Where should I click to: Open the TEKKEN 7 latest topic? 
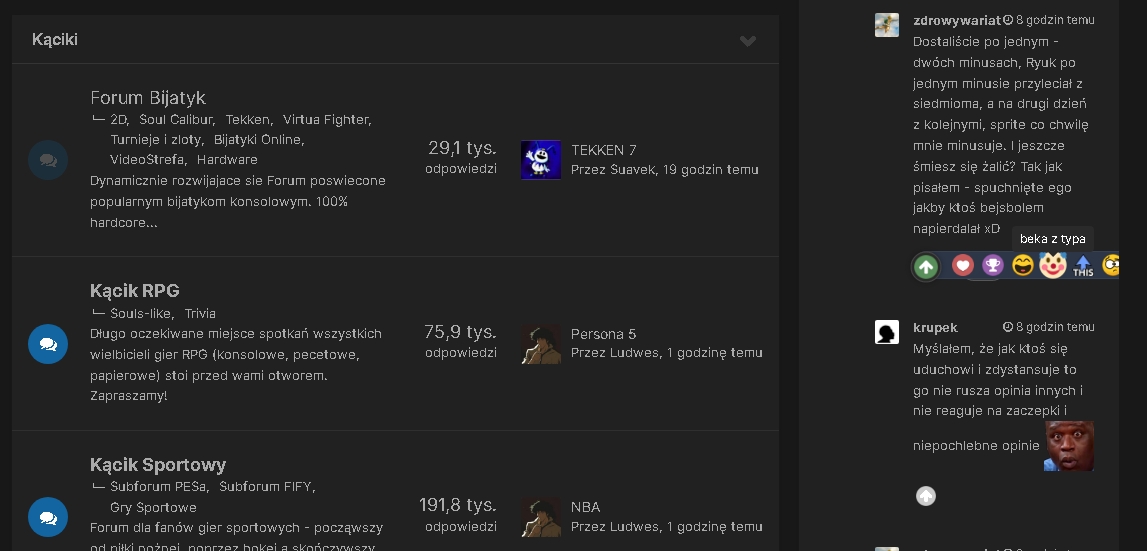(x=603, y=150)
